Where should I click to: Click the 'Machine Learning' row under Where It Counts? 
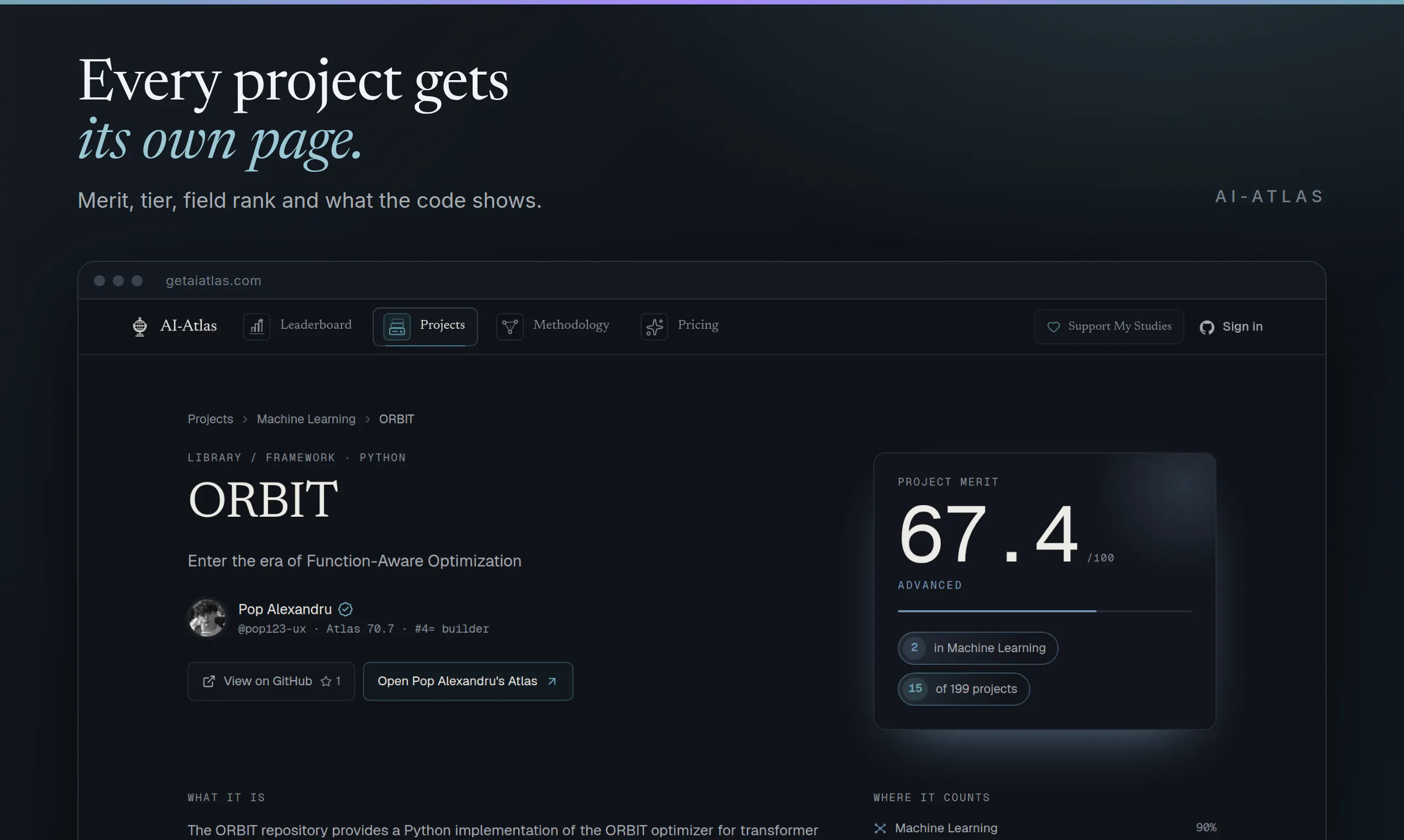(1045, 828)
